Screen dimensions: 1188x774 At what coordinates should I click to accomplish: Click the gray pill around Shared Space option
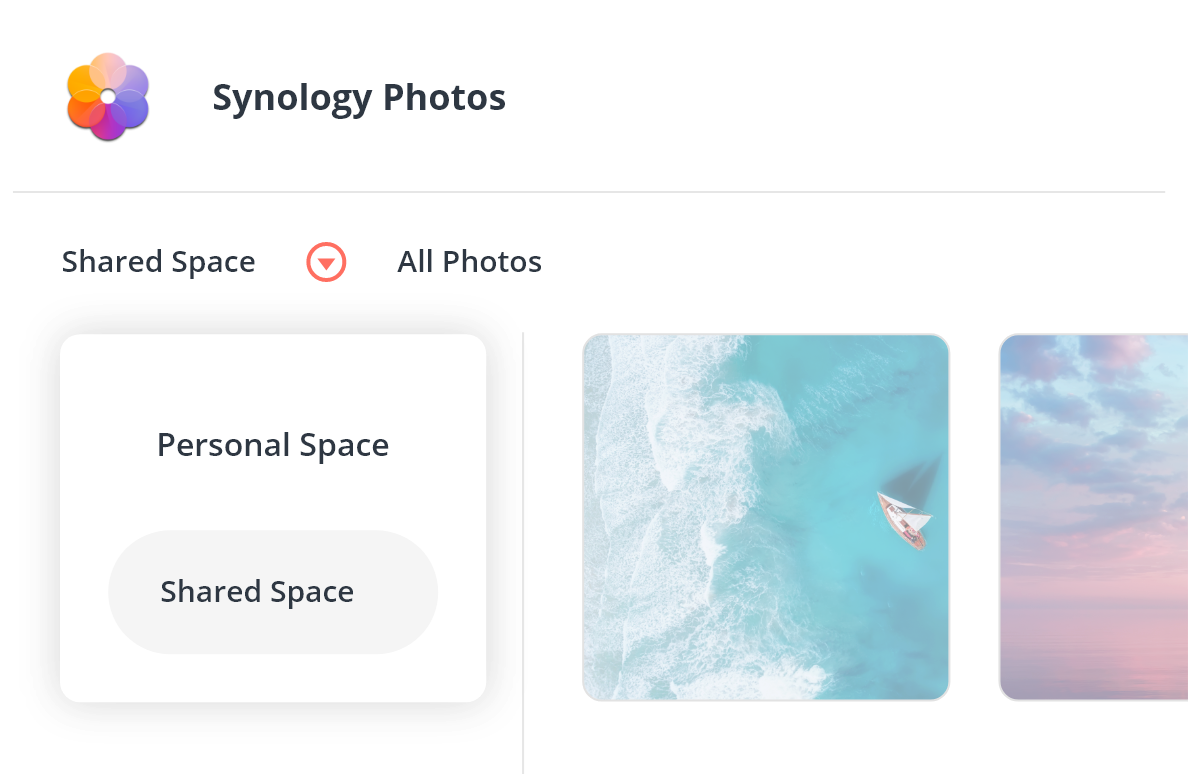[273, 591]
